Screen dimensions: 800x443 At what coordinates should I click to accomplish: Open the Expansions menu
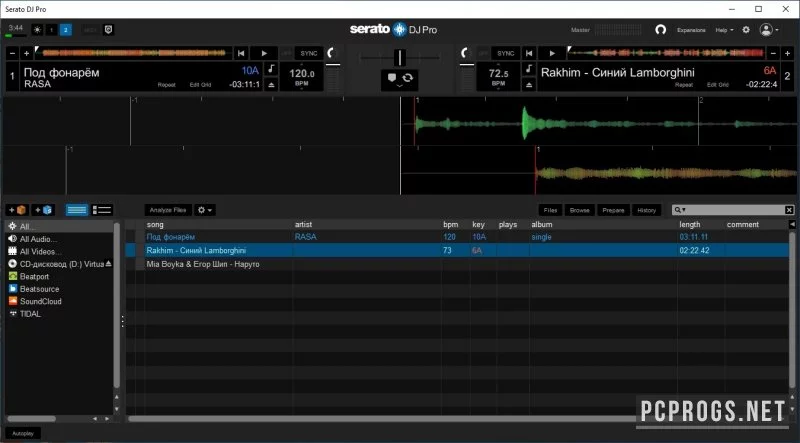[691, 30]
